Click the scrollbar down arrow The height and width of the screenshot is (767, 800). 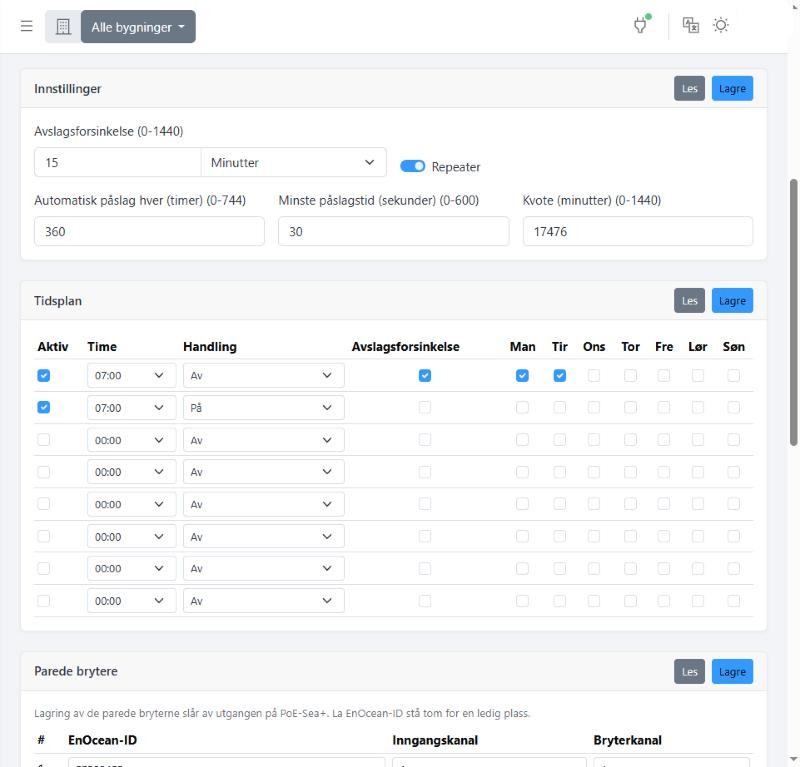click(x=793, y=759)
